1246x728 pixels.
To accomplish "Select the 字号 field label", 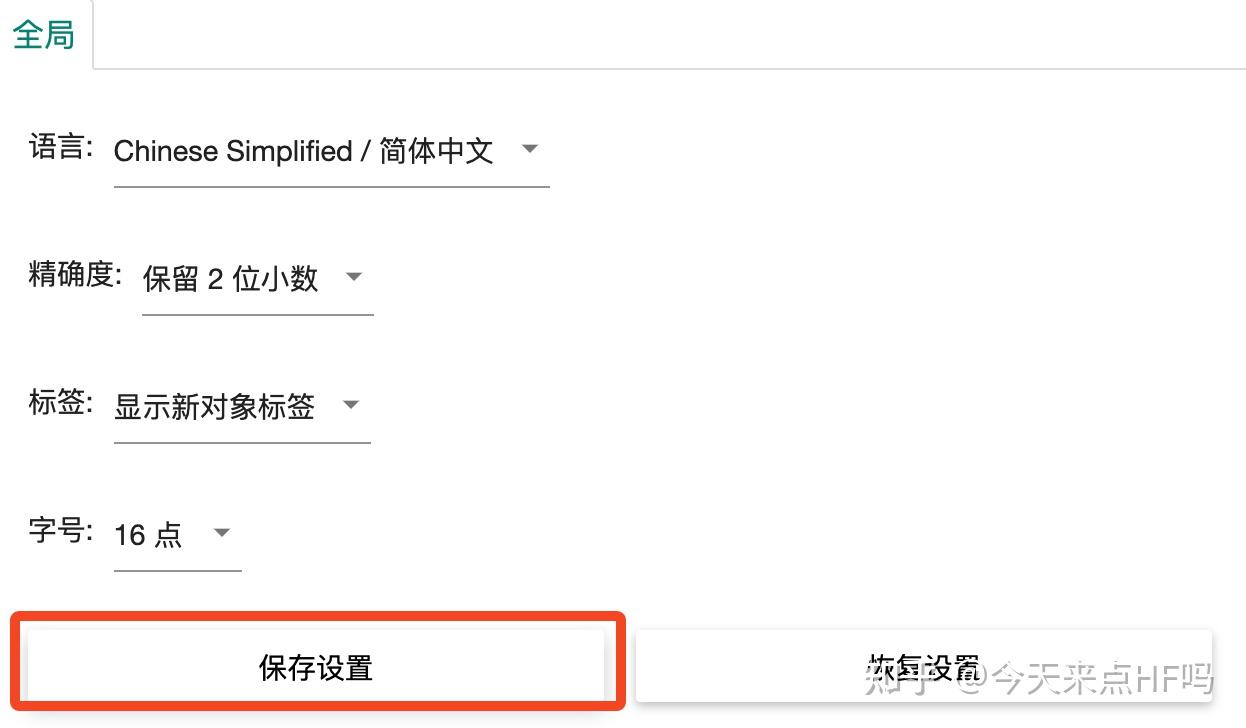I will pos(61,531).
